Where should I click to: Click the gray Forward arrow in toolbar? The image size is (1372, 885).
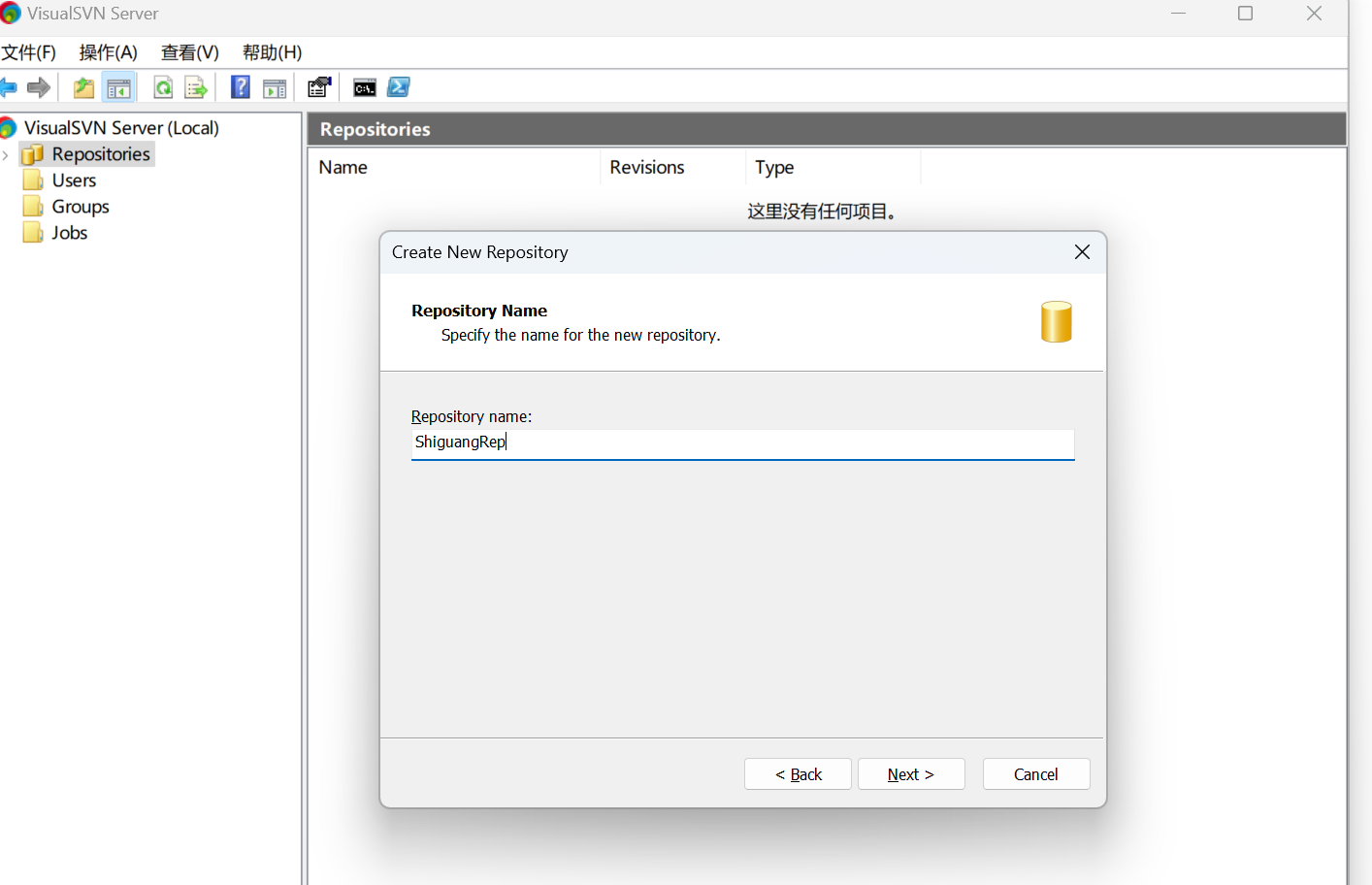coord(39,88)
